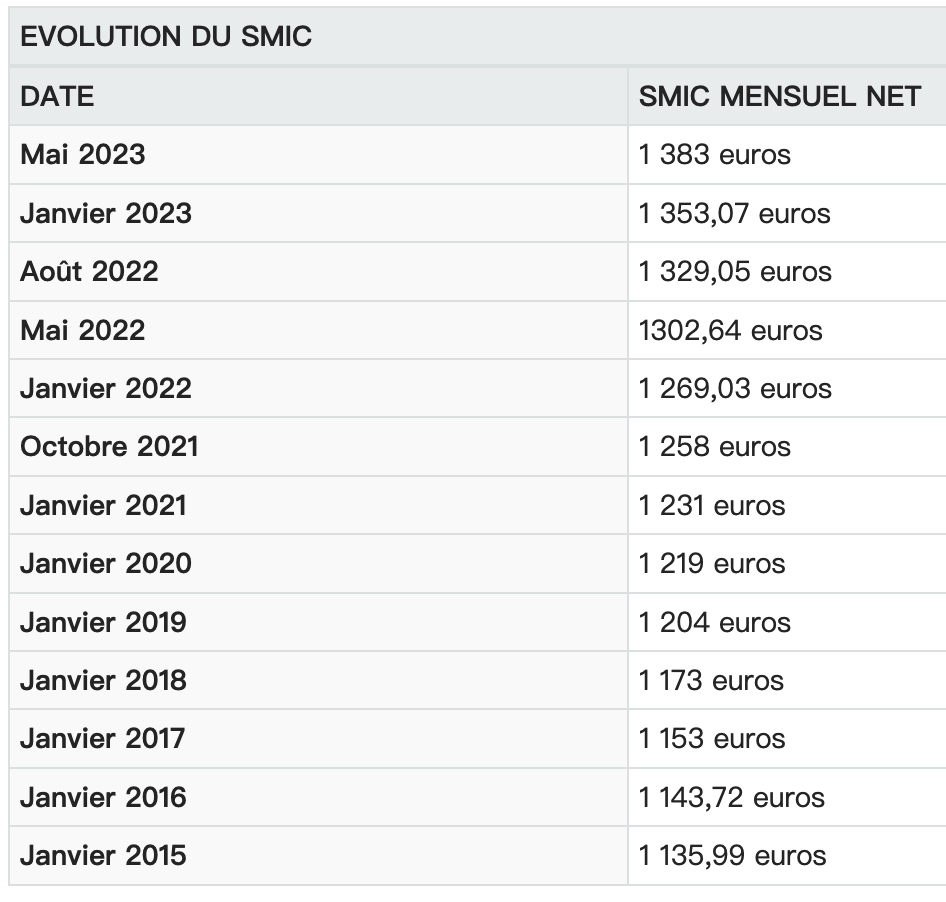Click the 1302,64 euros amount

(x=731, y=330)
